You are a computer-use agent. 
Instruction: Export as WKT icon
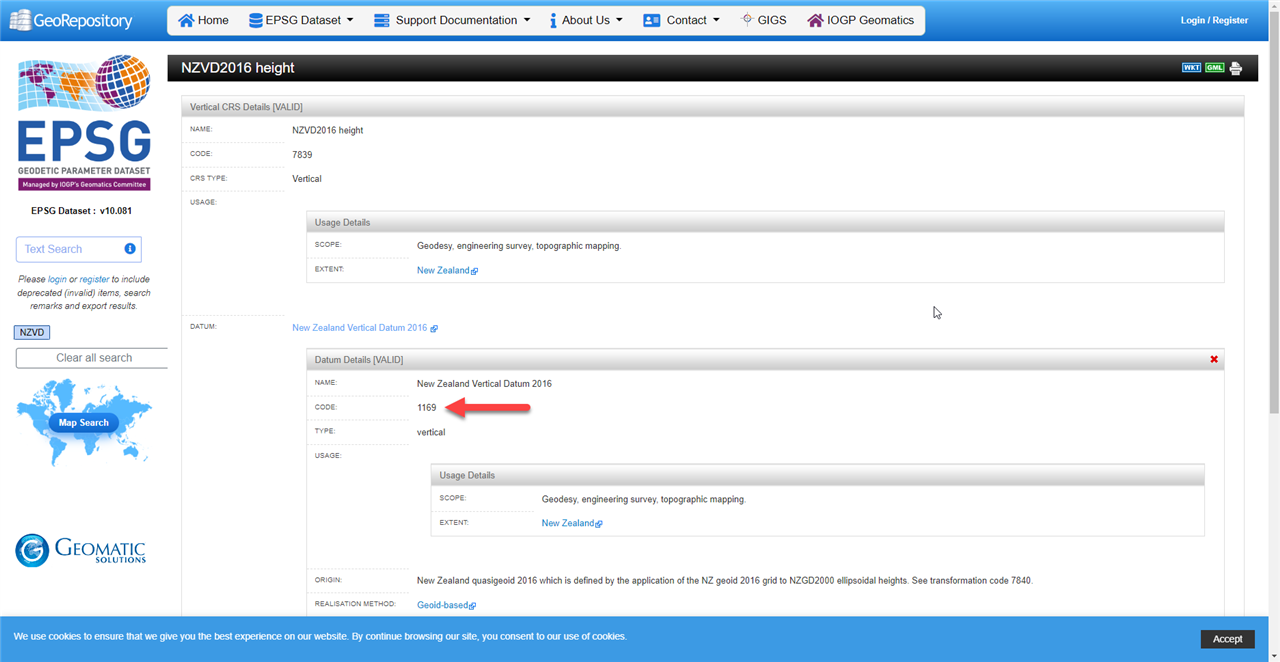[1191, 68]
